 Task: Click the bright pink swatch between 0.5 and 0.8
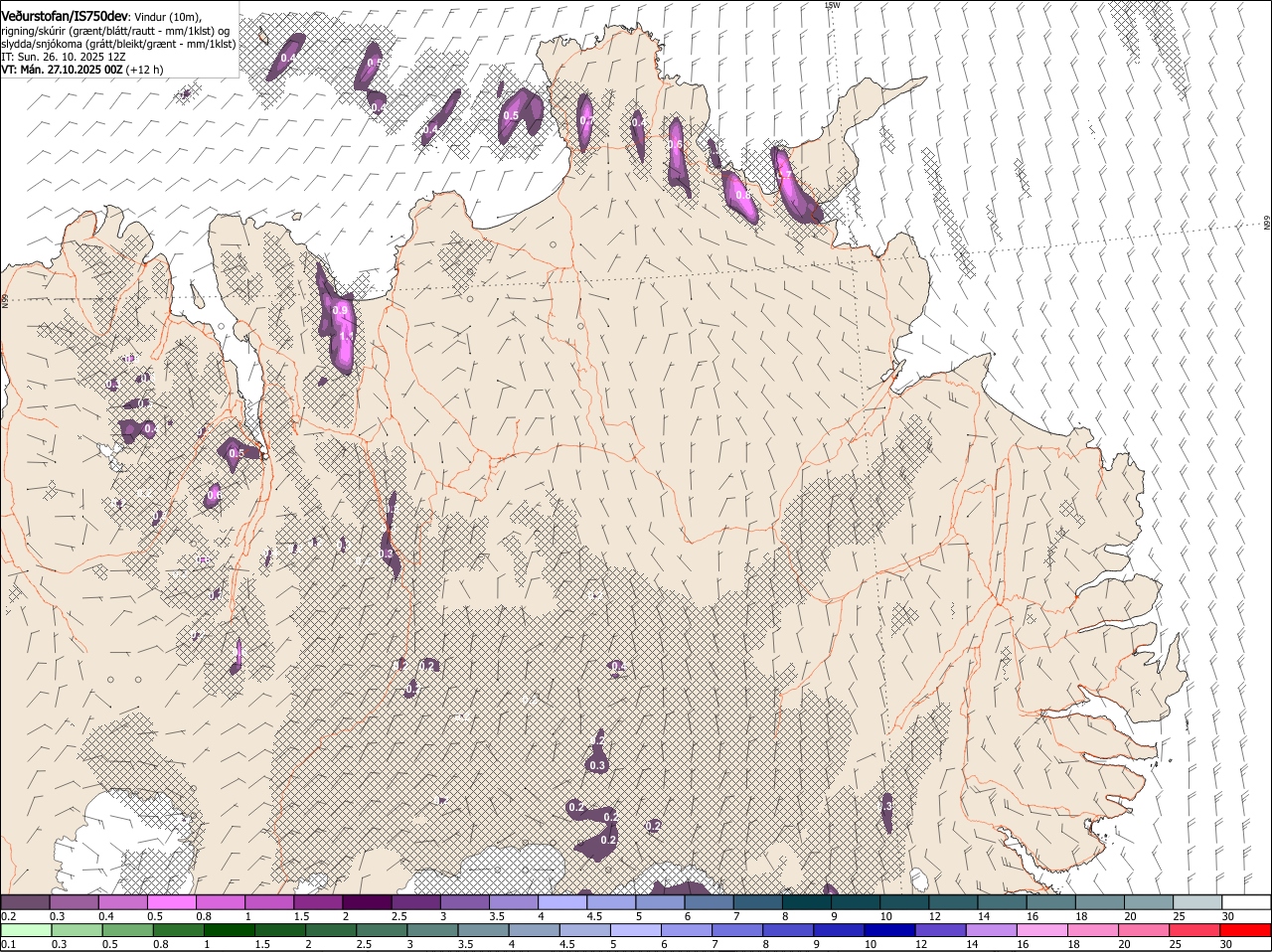[171, 901]
